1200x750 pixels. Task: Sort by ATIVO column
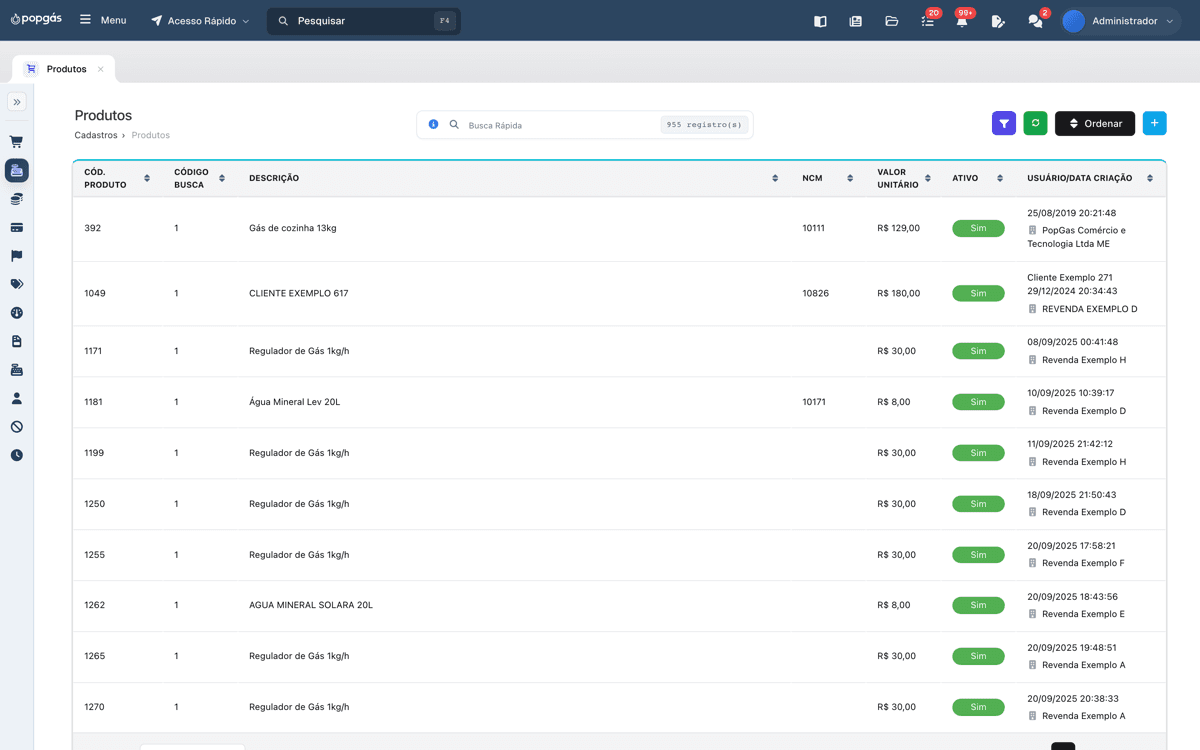(x=1000, y=178)
